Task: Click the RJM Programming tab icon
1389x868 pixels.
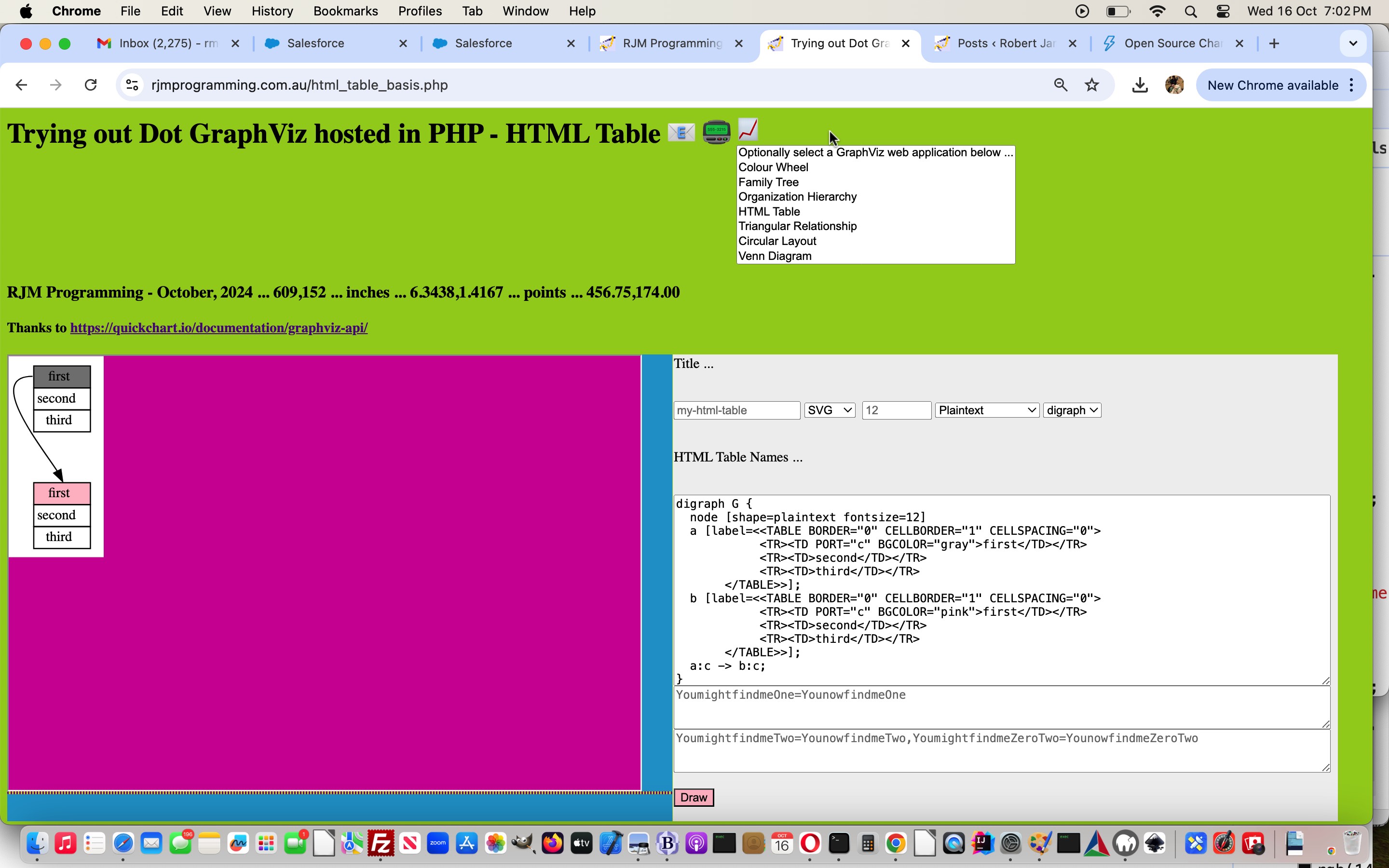Action: point(607,42)
